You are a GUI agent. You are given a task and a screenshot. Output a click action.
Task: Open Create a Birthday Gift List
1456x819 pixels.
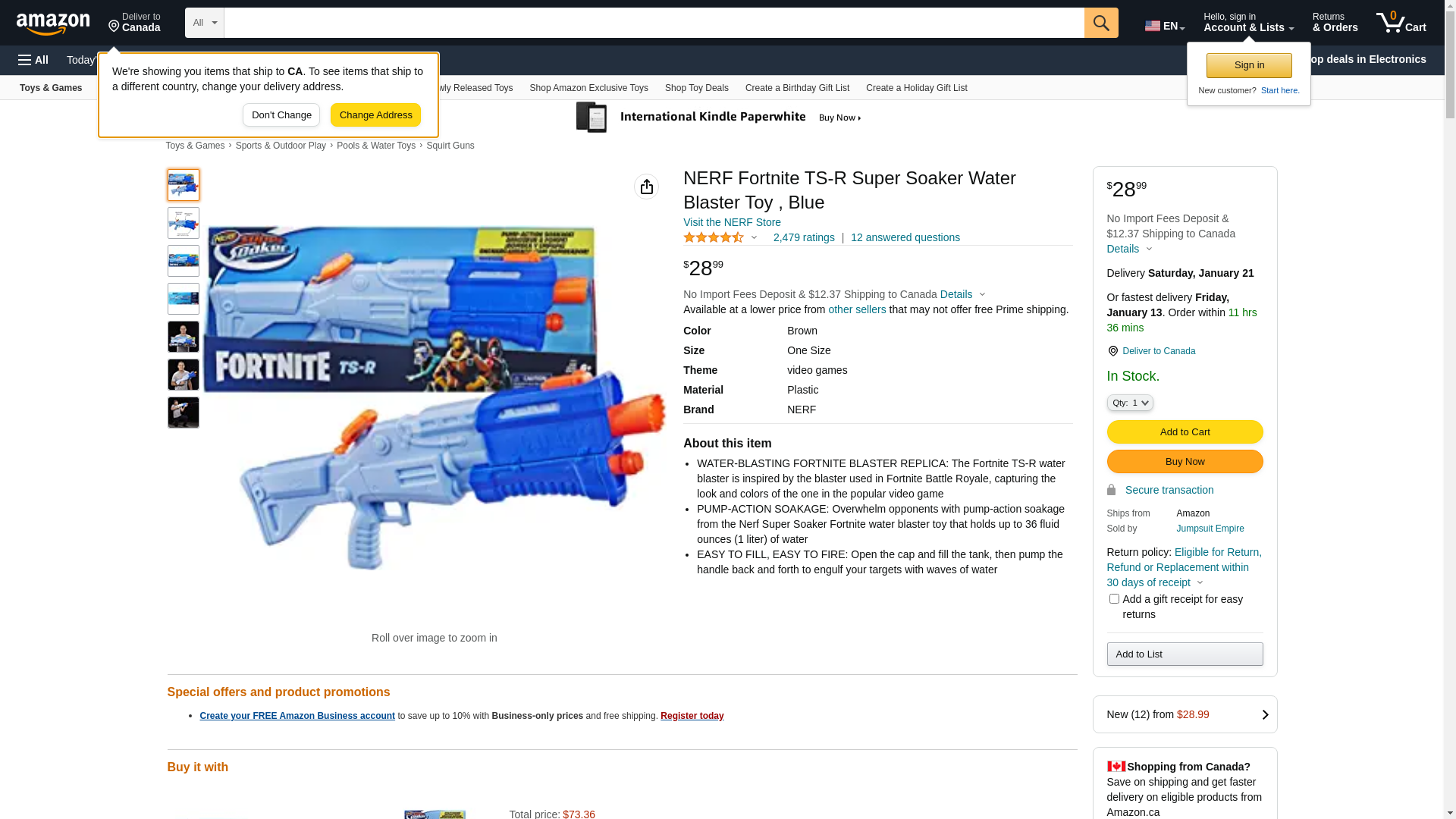coord(797,88)
